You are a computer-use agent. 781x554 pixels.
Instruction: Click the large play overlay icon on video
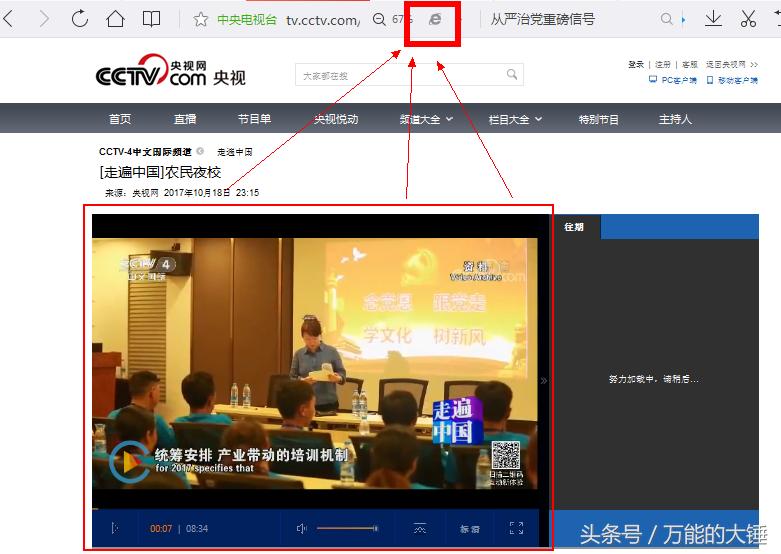point(129,462)
